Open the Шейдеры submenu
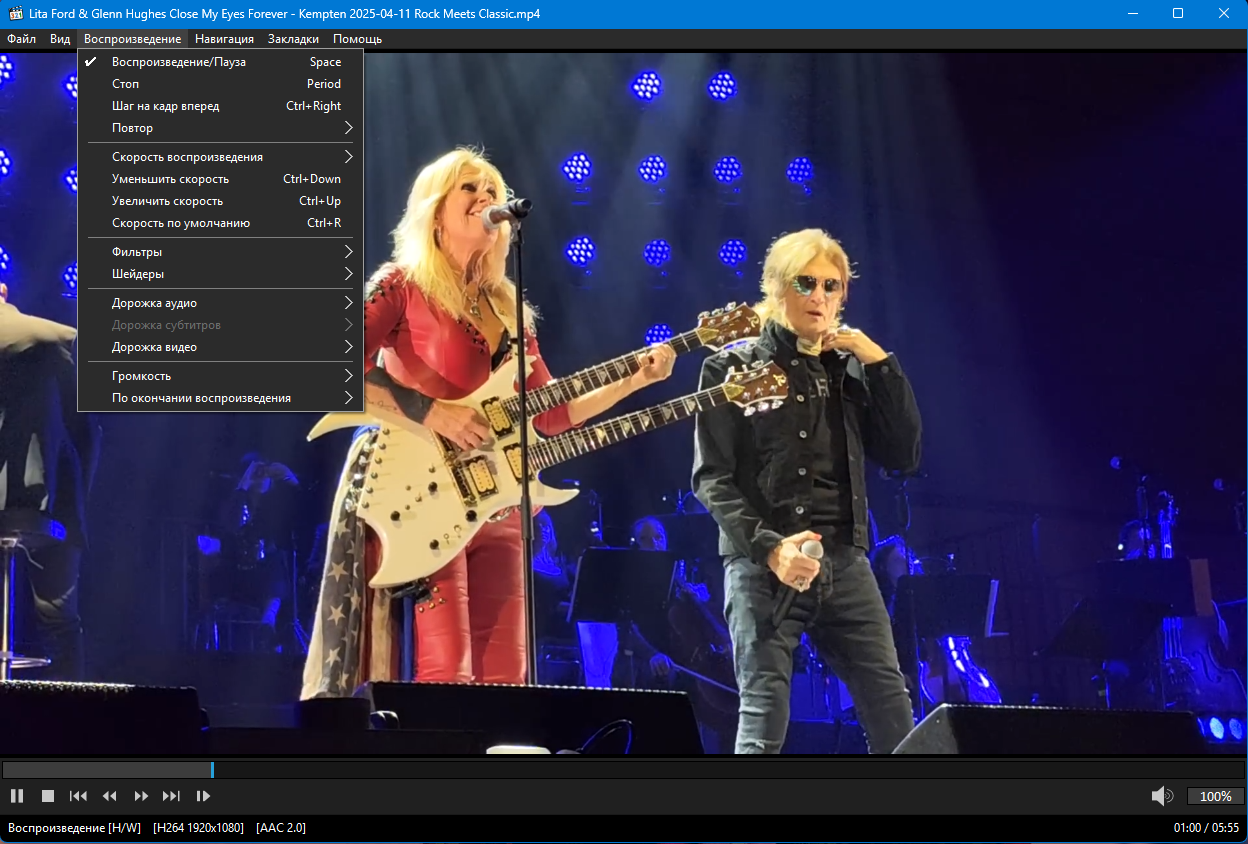The width and height of the screenshot is (1248, 844). 220,274
